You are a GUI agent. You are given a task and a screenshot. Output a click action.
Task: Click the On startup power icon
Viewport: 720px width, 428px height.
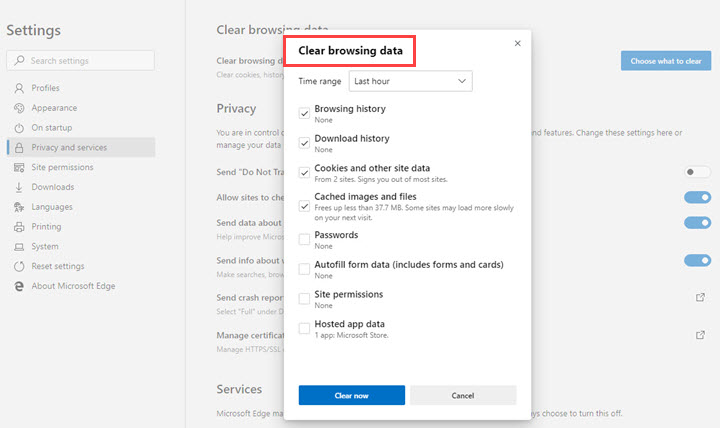pos(19,128)
